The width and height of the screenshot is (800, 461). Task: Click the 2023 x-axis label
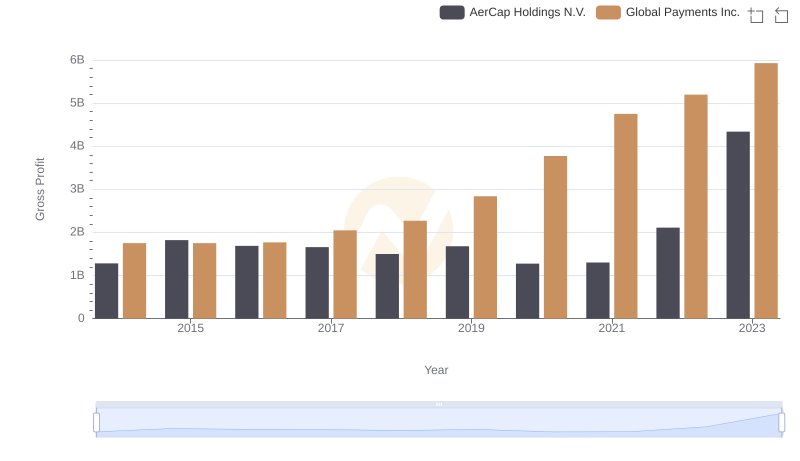[752, 328]
